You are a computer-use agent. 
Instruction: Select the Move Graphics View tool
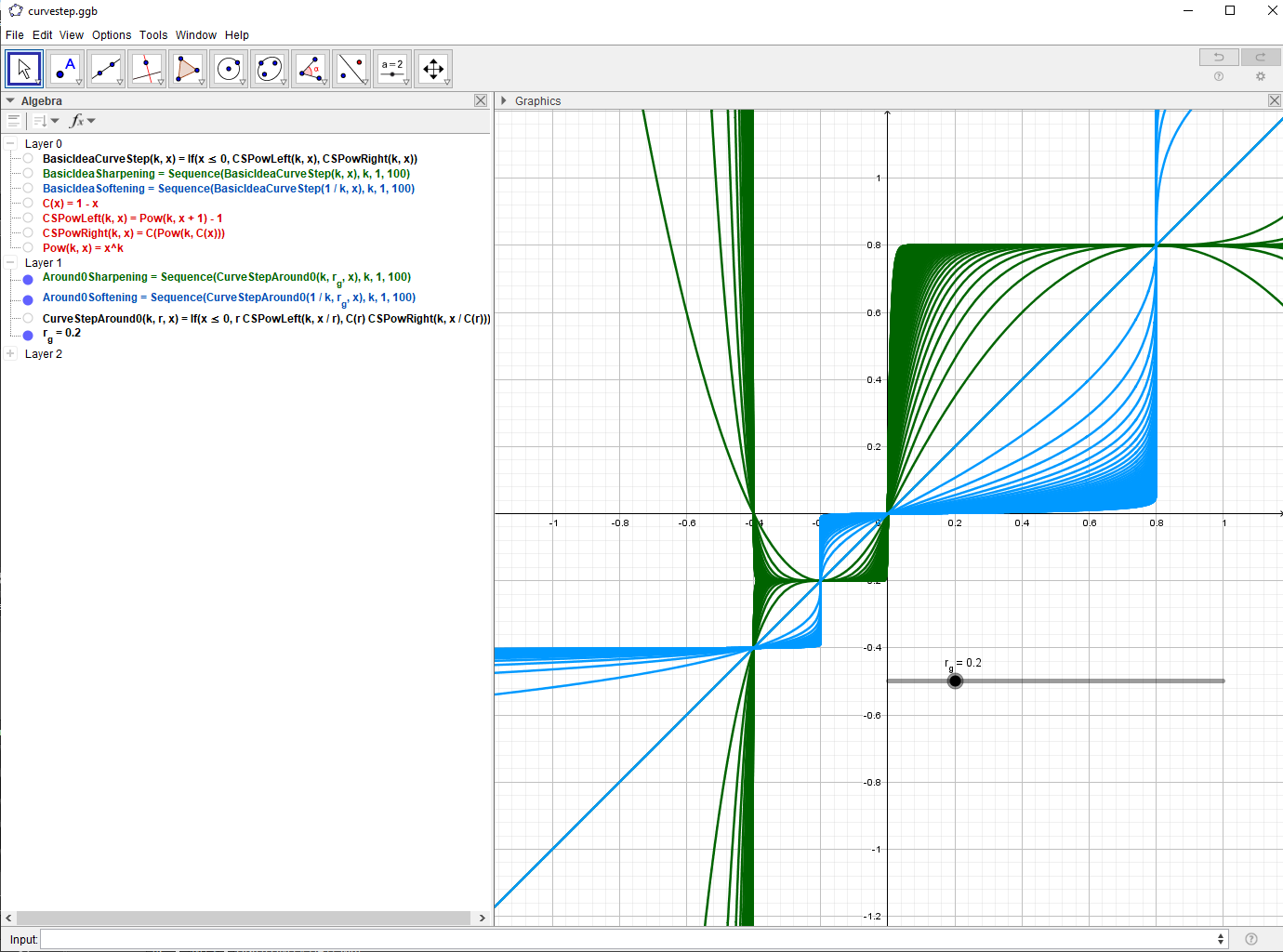(433, 69)
